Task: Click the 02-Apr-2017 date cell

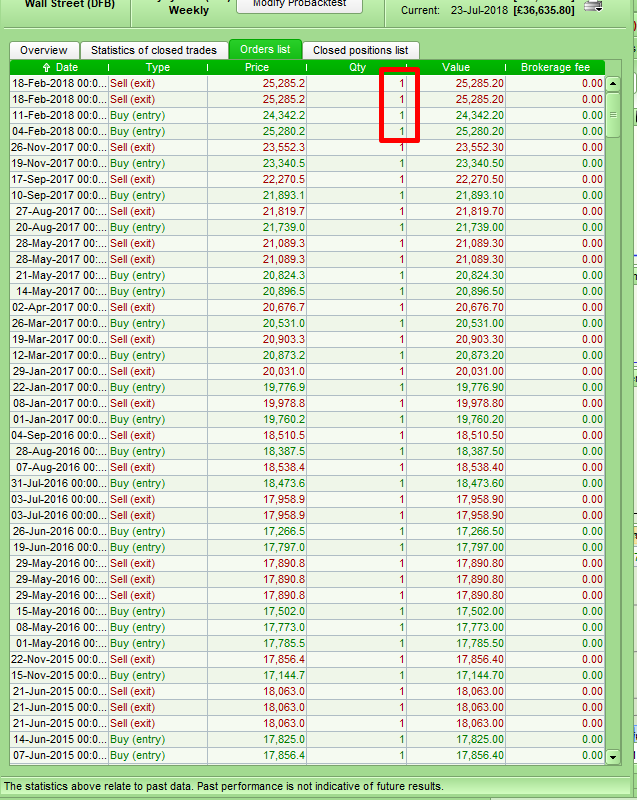Action: (x=59, y=307)
